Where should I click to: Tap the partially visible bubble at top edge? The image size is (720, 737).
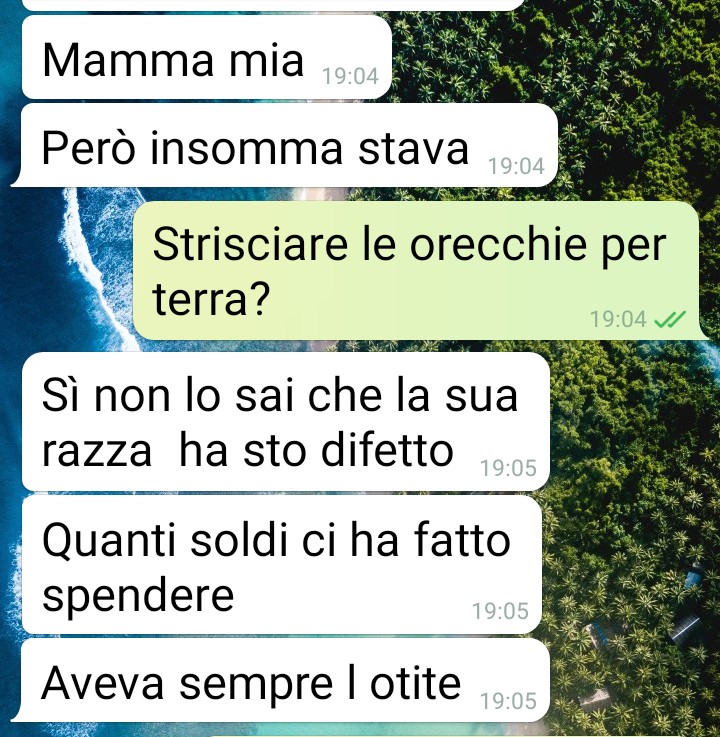273,5
